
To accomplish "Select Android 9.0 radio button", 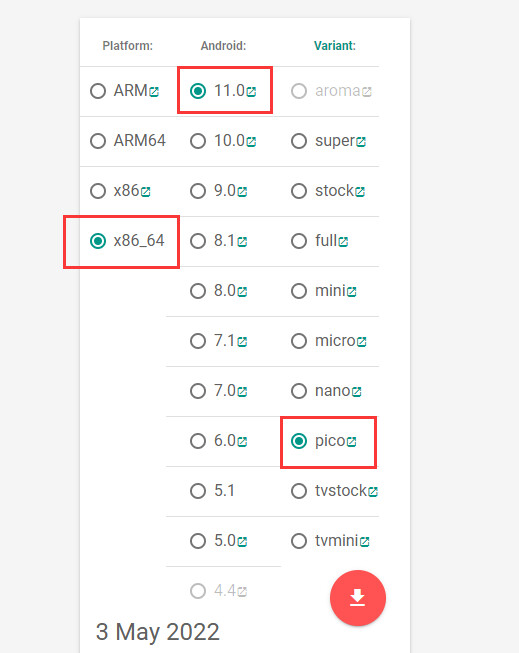I will click(198, 191).
